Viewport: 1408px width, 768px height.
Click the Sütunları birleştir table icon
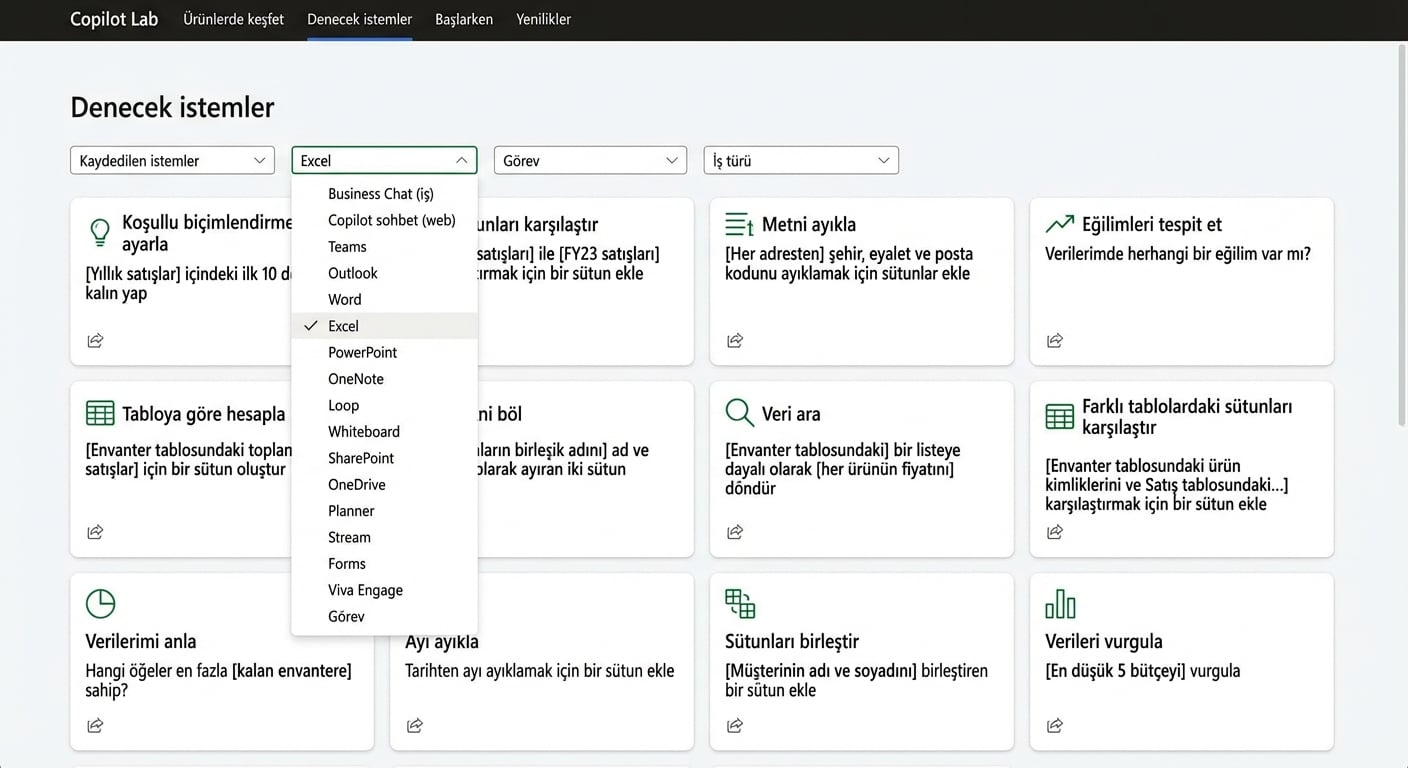[x=740, y=604]
